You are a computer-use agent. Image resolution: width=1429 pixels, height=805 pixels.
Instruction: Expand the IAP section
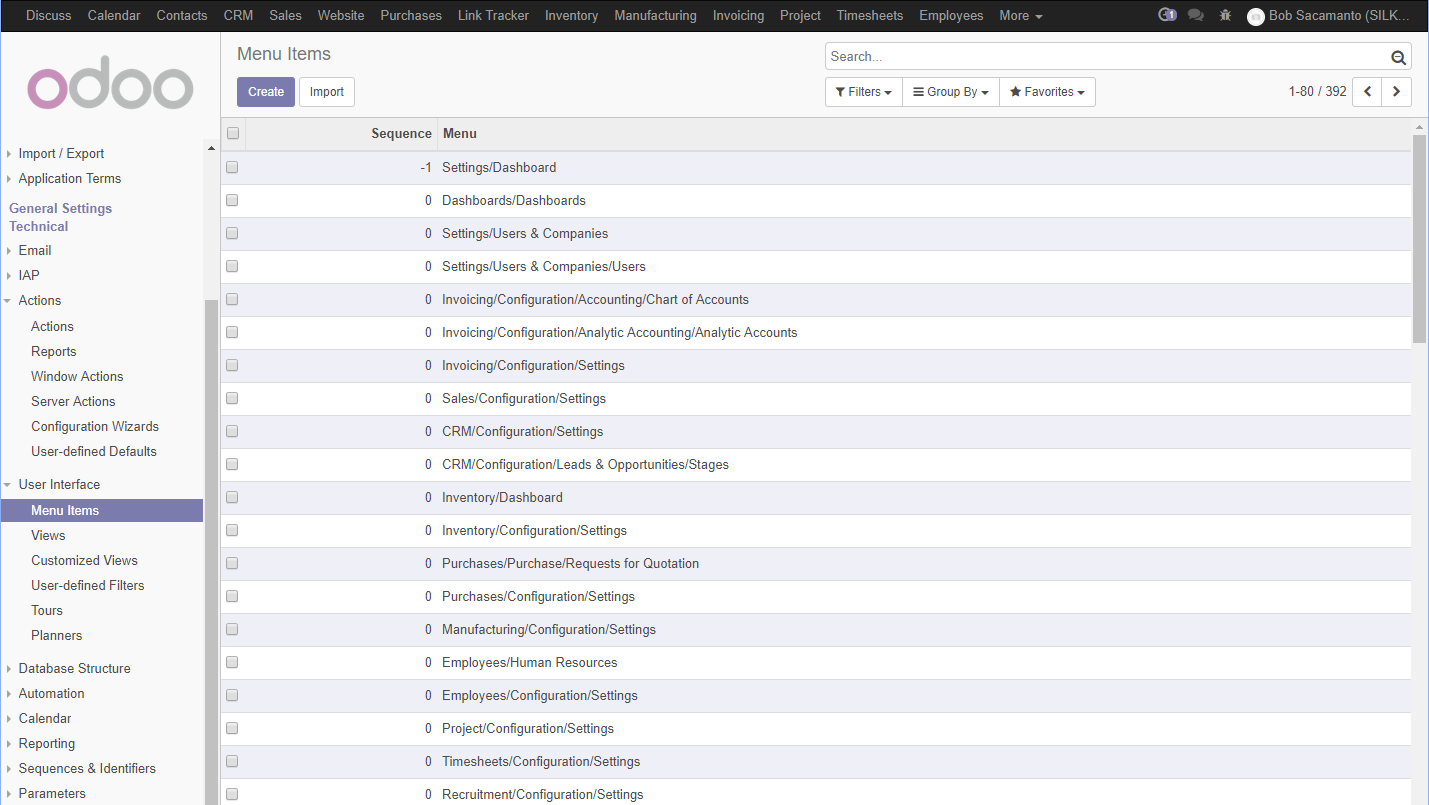click(29, 275)
